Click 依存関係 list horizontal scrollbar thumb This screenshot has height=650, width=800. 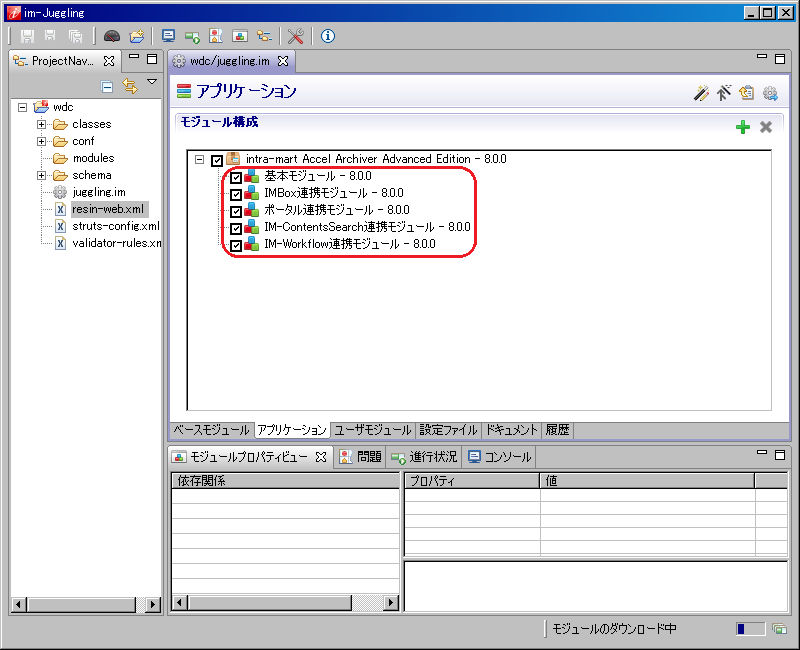coord(270,603)
